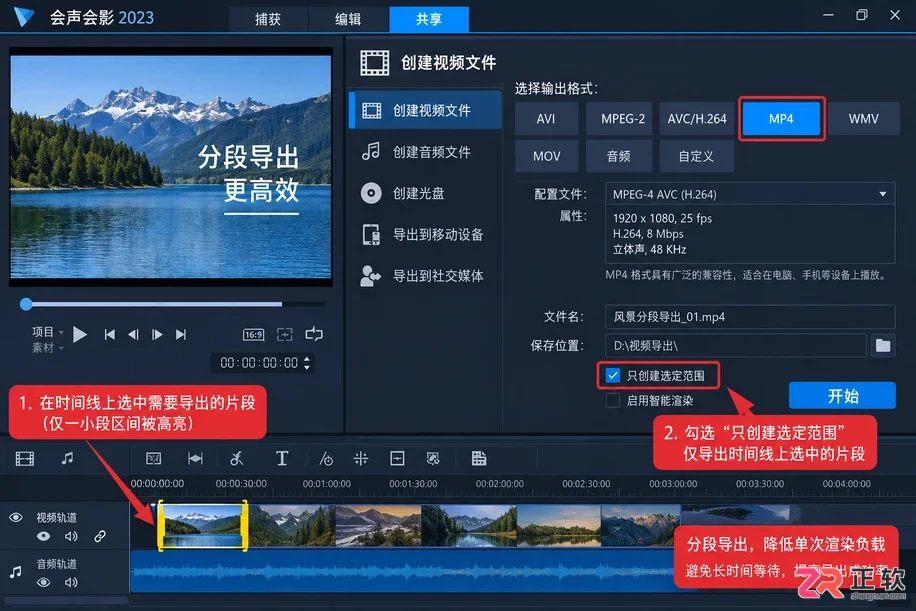The width and height of the screenshot is (916, 611).
Task: Click the music note icon in timeline toolbar
Action: 68,459
